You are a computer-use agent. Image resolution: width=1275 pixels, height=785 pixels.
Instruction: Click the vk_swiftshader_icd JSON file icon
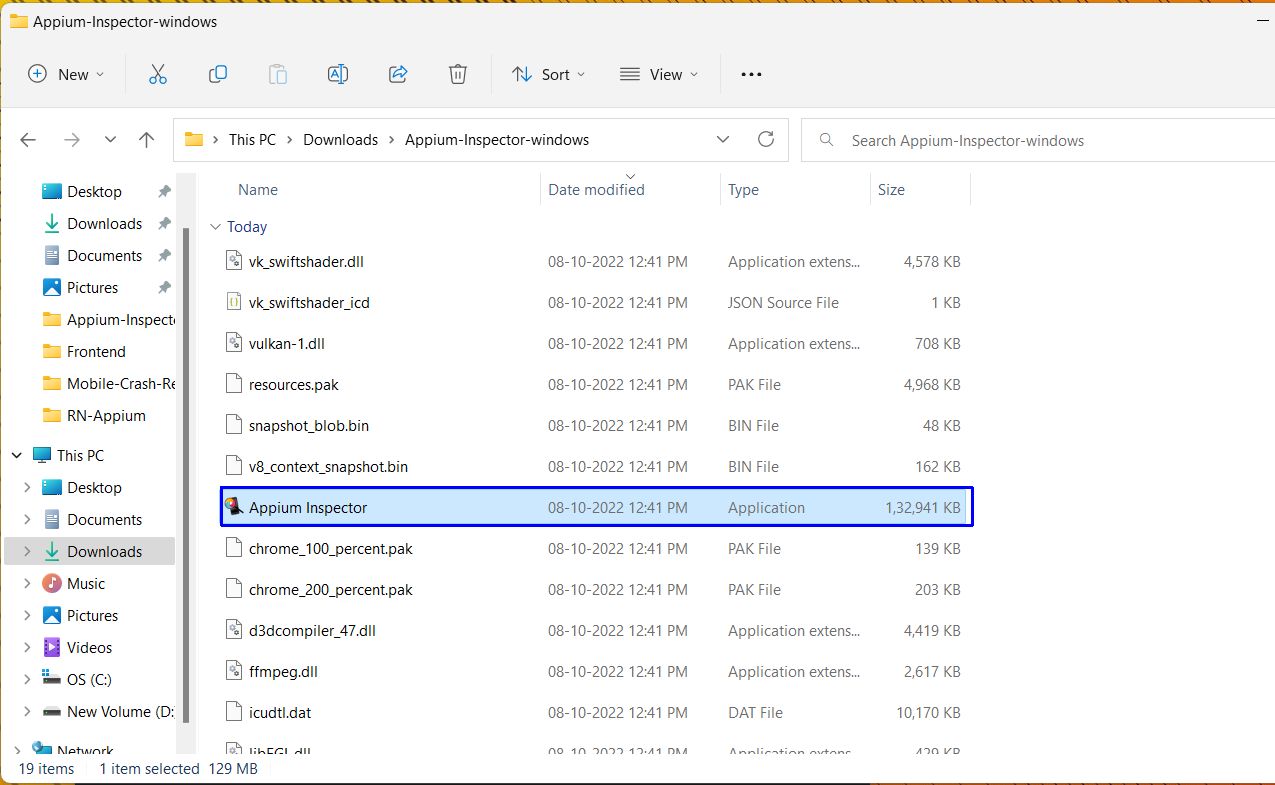[233, 302]
